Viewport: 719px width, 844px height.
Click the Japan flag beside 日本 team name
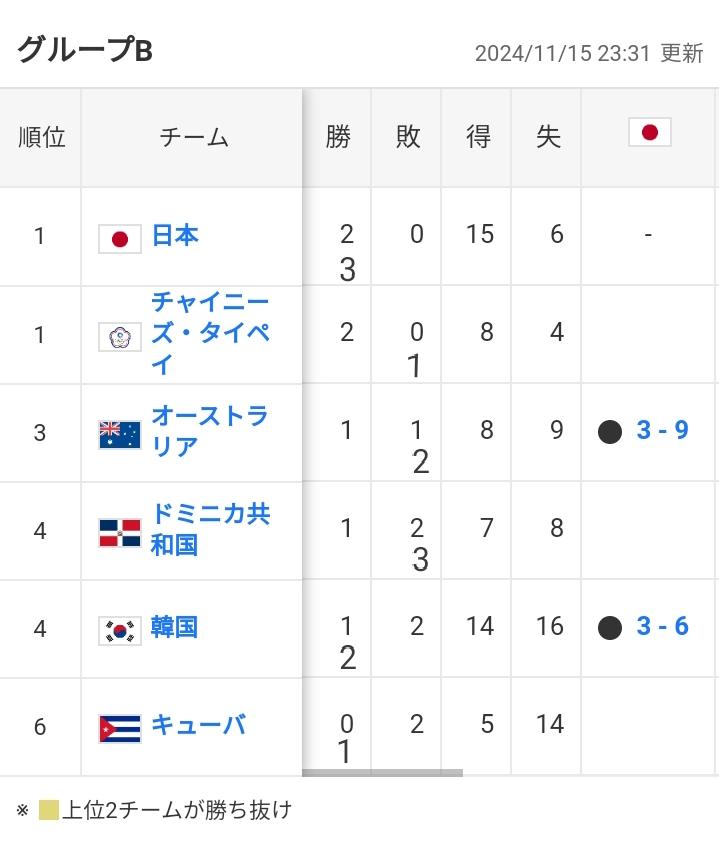click(x=119, y=239)
